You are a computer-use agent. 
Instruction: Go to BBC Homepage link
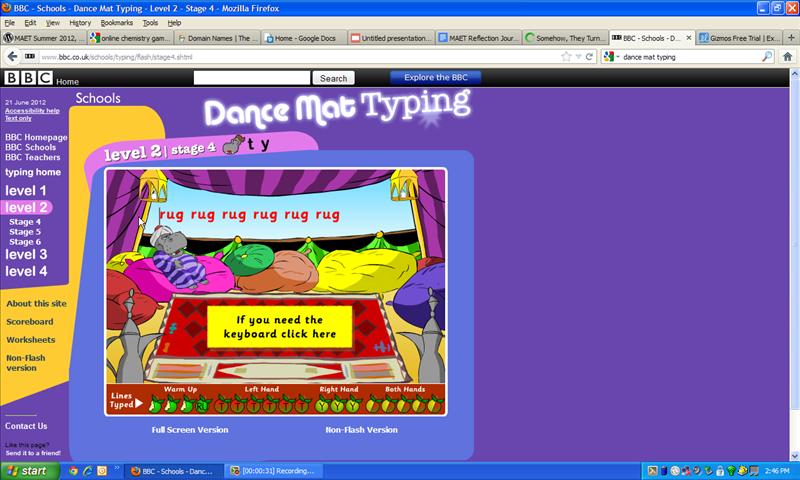36,137
